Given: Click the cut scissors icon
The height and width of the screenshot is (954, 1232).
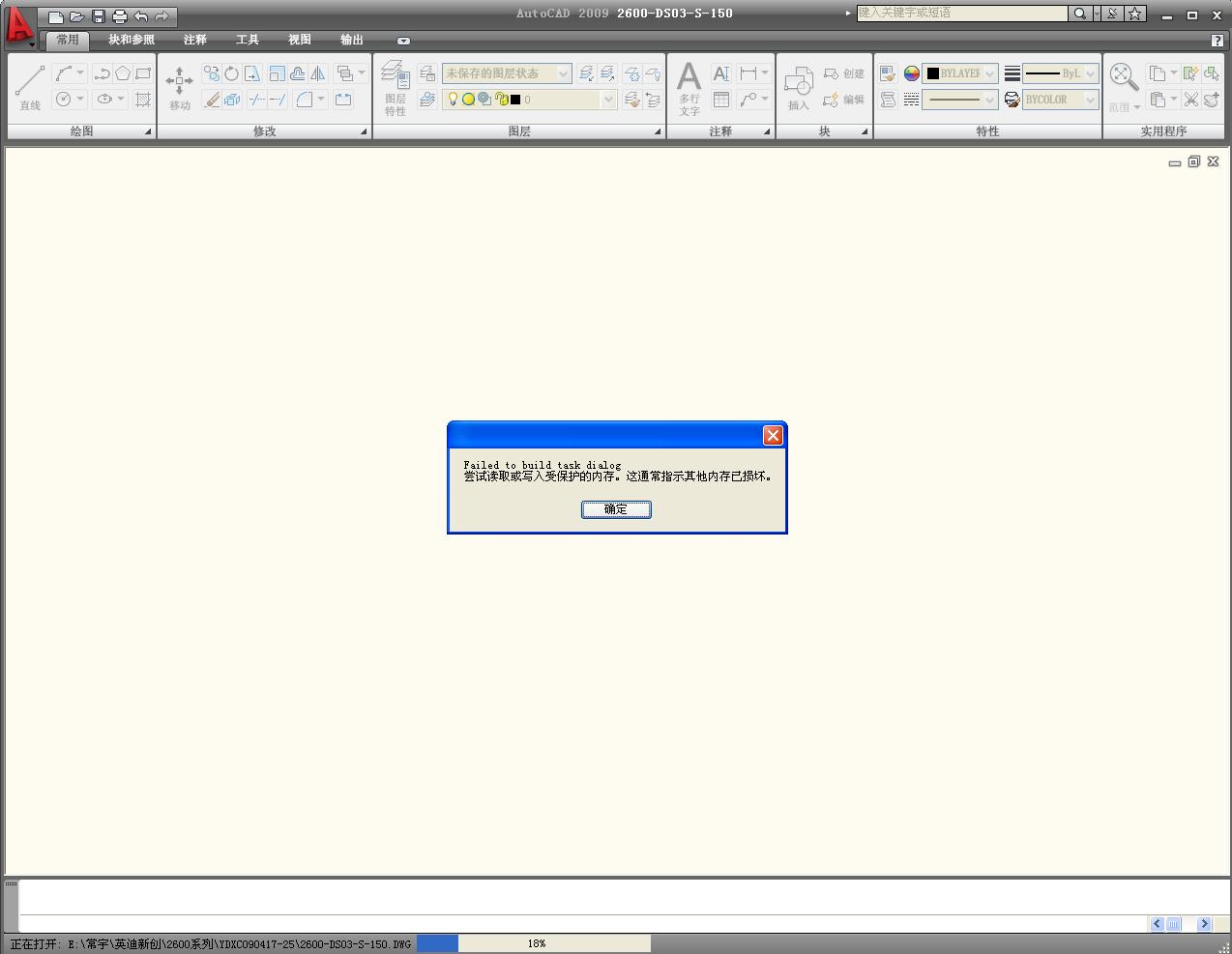Looking at the screenshot, I should pyautogui.click(x=1190, y=99).
